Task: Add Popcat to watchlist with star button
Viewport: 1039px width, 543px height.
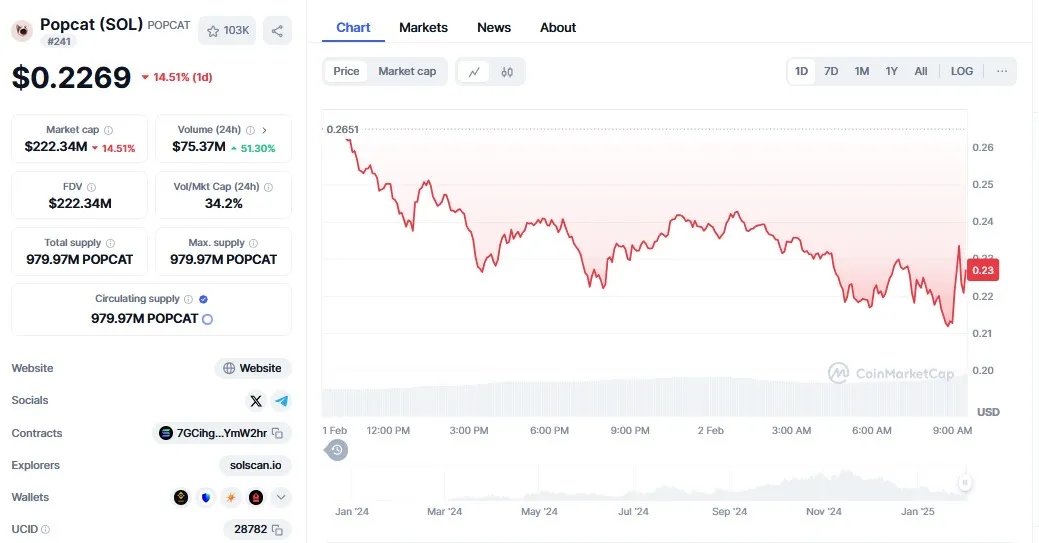Action: [x=227, y=30]
